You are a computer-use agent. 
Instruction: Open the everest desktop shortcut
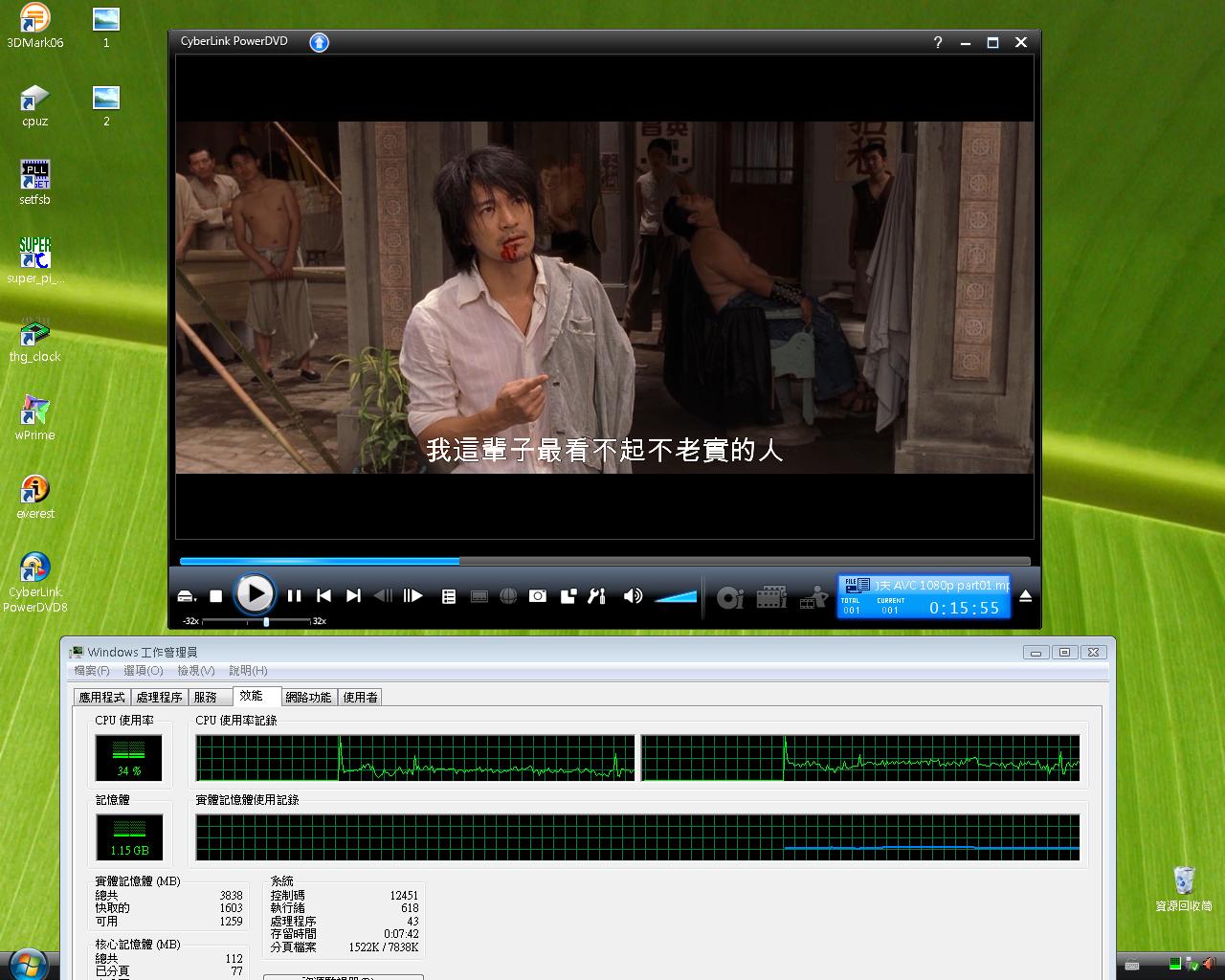coord(34,498)
